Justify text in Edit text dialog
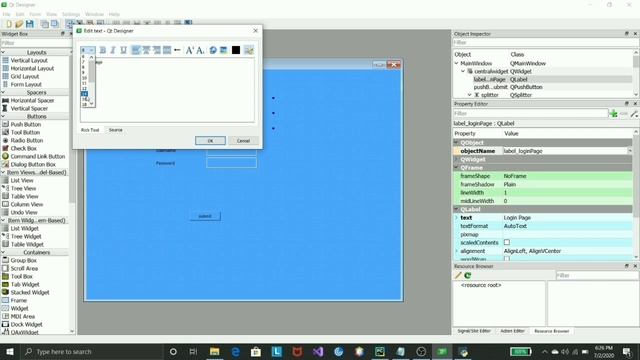The width and height of the screenshot is (640, 360). pyautogui.click(x=167, y=50)
